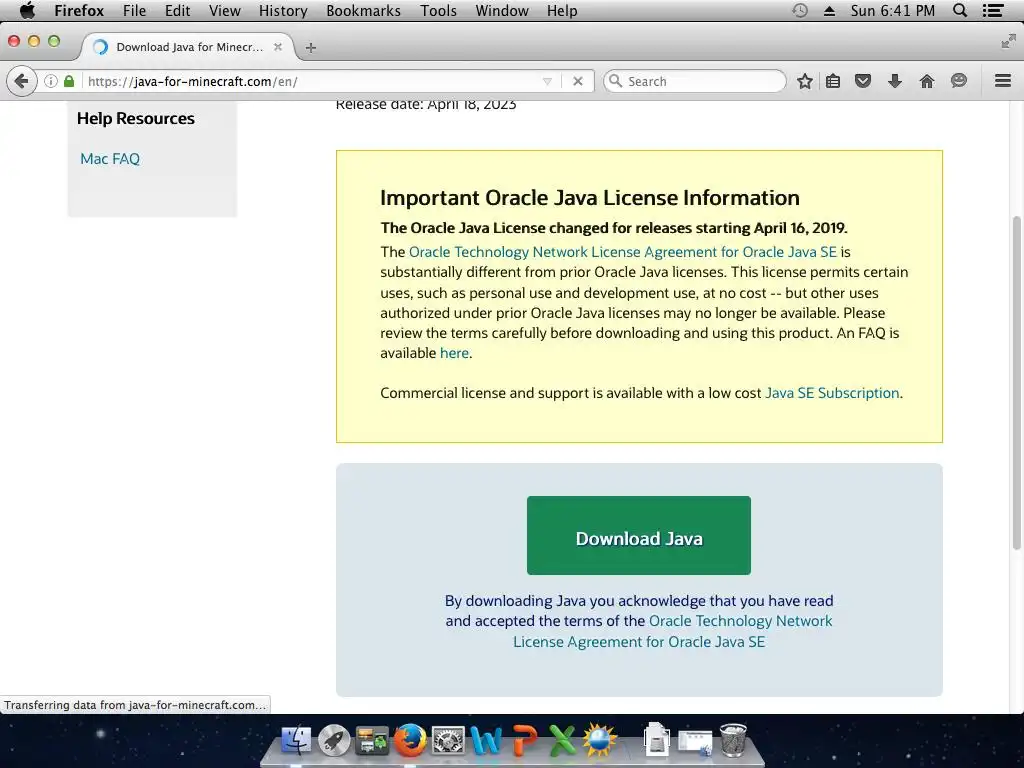1024x768 pixels.
Task: Open the Bookmarks menu
Action: 363,10
